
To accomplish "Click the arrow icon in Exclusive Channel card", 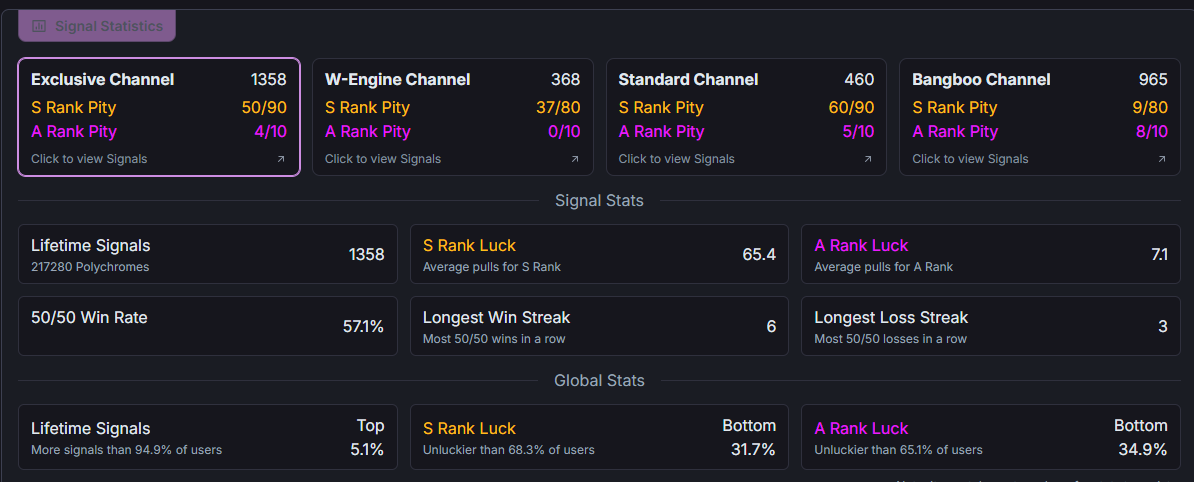I will (x=281, y=159).
